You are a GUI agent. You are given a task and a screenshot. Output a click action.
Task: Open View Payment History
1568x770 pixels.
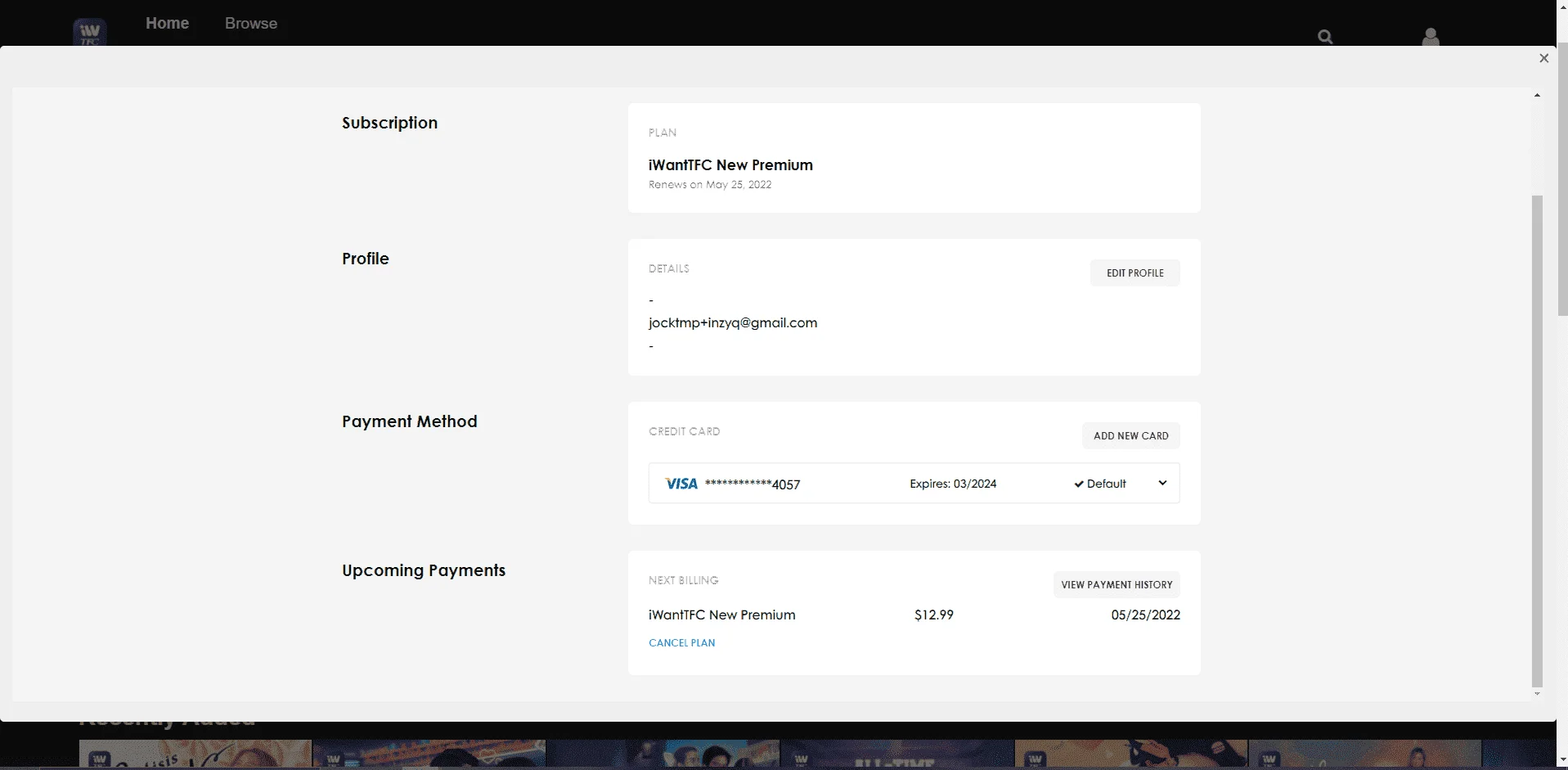1116,584
